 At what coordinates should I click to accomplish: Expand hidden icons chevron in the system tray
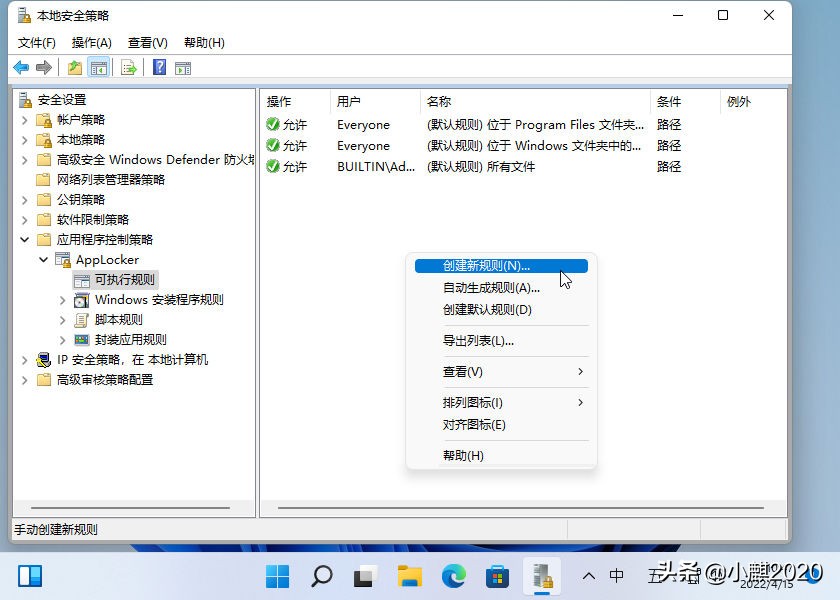[x=590, y=576]
